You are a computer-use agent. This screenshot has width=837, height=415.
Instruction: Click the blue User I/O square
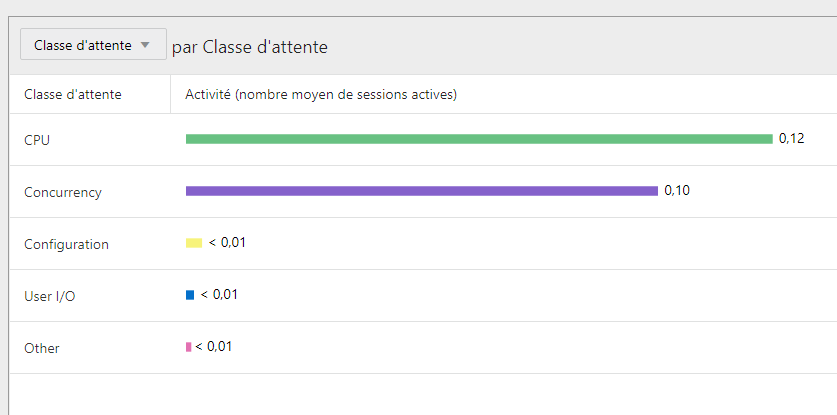(190, 295)
